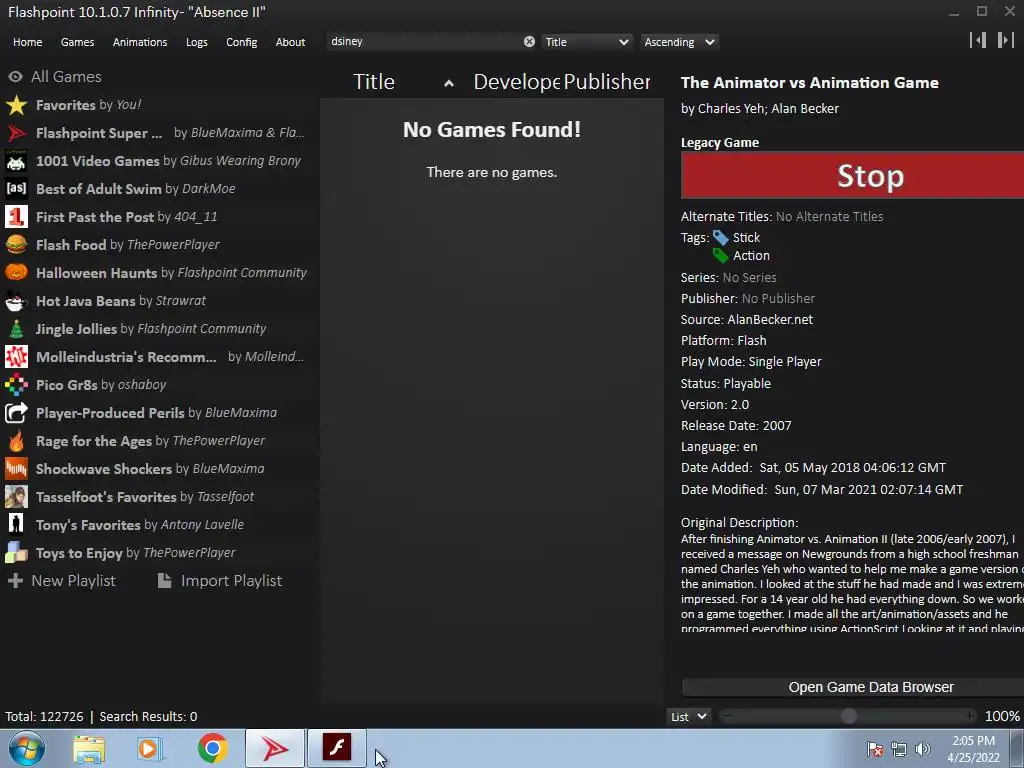Adjust the game scale zoom slider
The image size is (1024, 768).
tap(848, 716)
